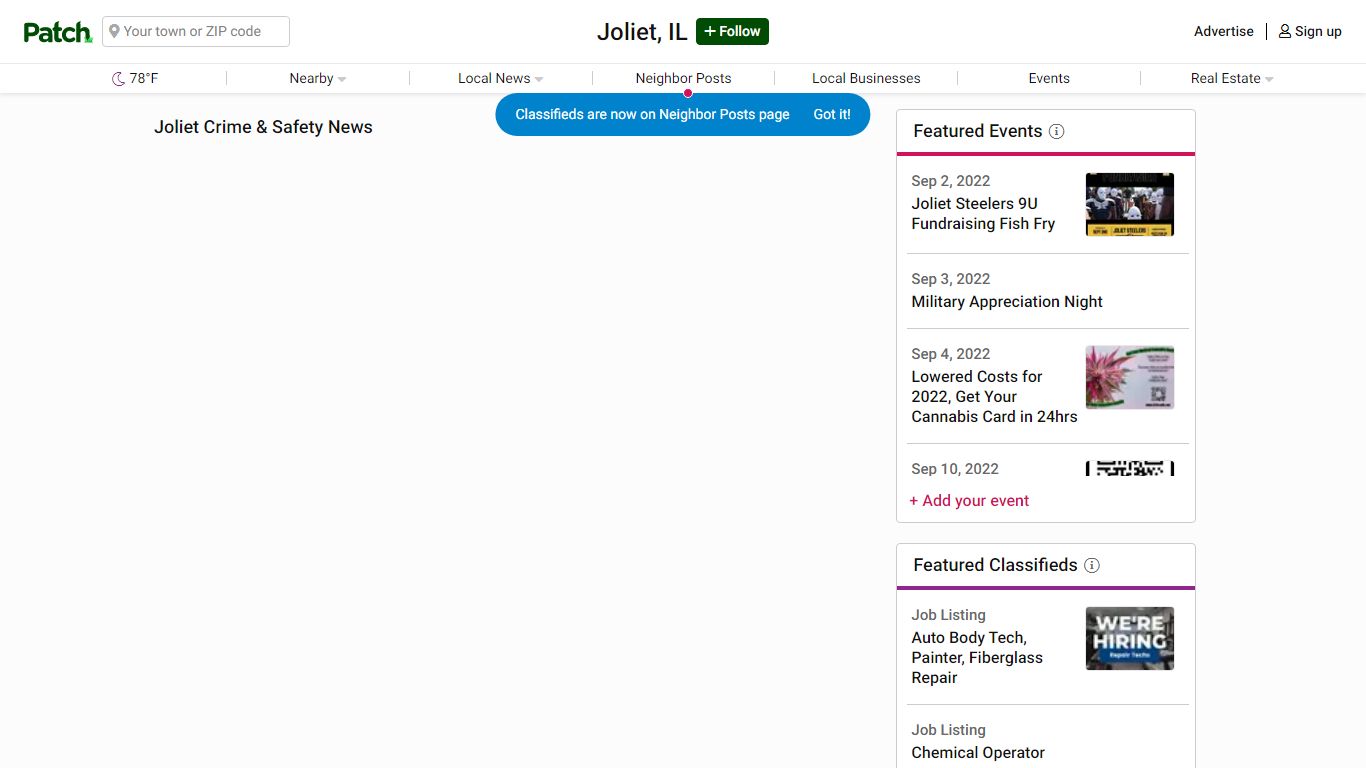Click the Sep 10 event thumbnail
Viewport: 1366px width, 768px height.
tap(1130, 468)
